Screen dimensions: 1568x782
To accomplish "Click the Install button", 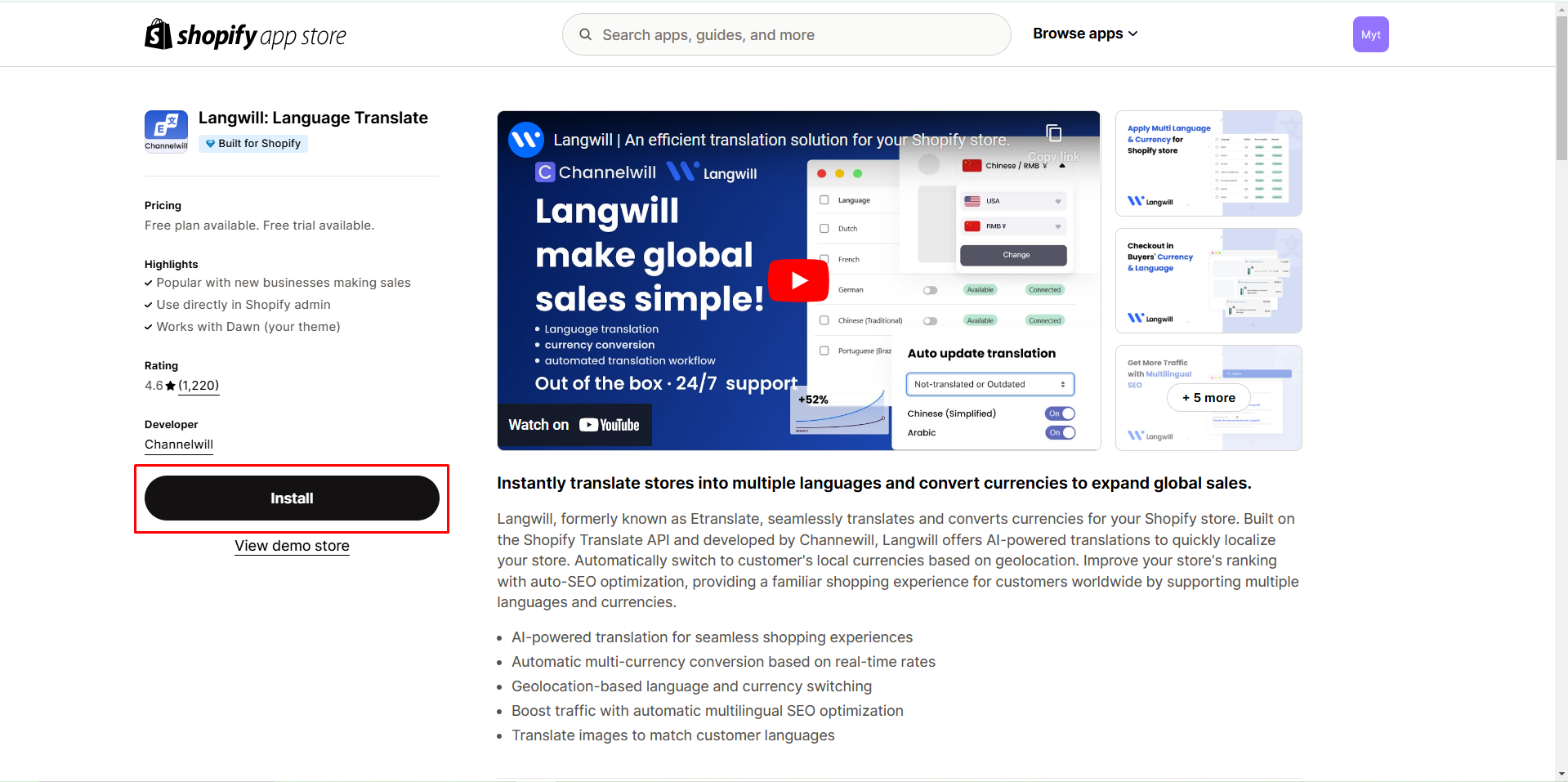I will (x=292, y=498).
